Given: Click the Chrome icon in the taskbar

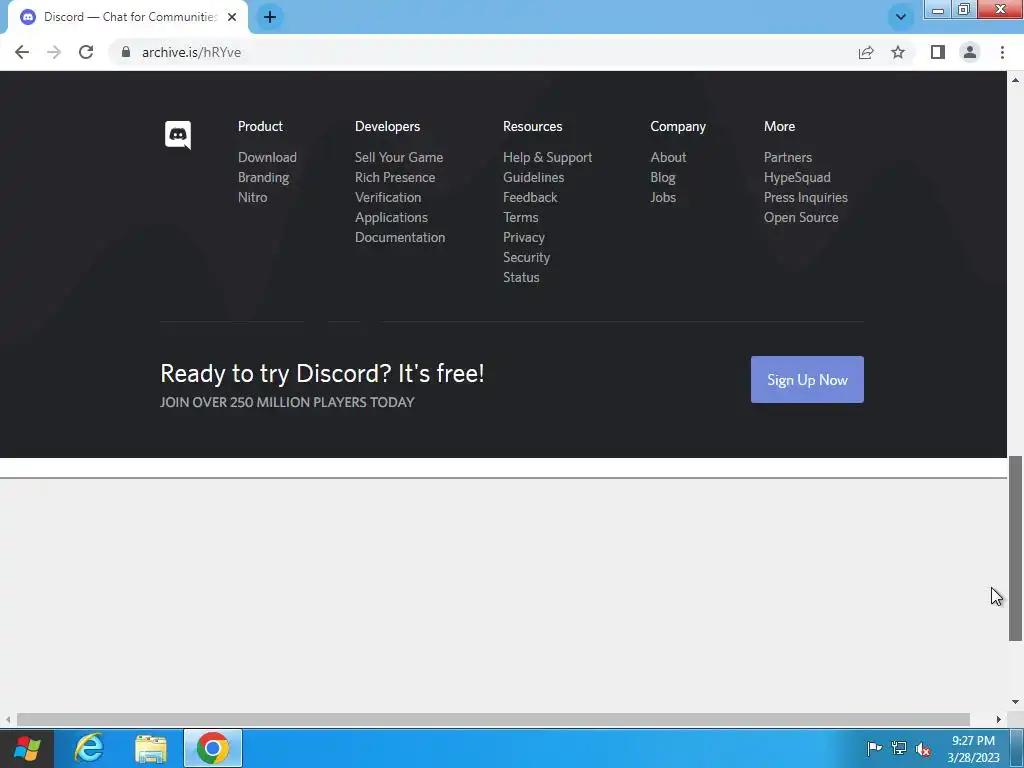Looking at the screenshot, I should [x=213, y=748].
